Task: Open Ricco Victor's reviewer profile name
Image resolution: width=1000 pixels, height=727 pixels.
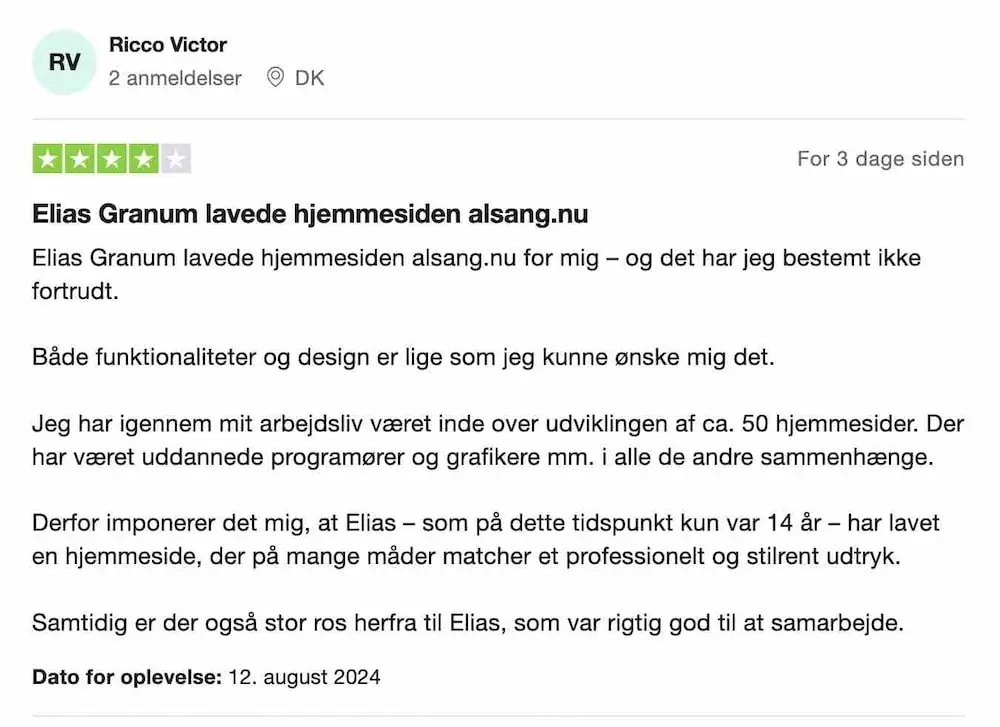Action: [167, 45]
